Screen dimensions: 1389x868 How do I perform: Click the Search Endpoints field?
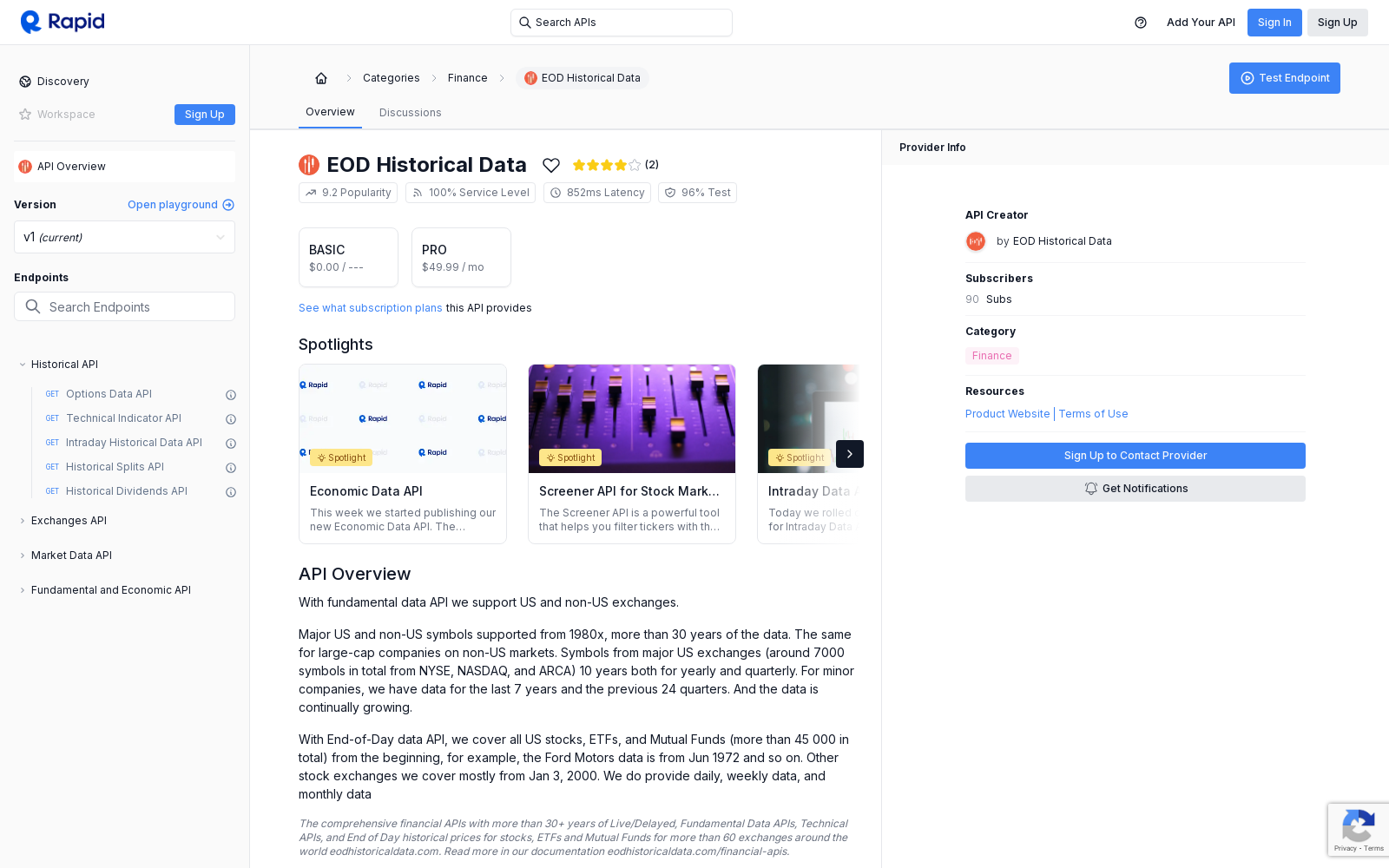tap(124, 306)
